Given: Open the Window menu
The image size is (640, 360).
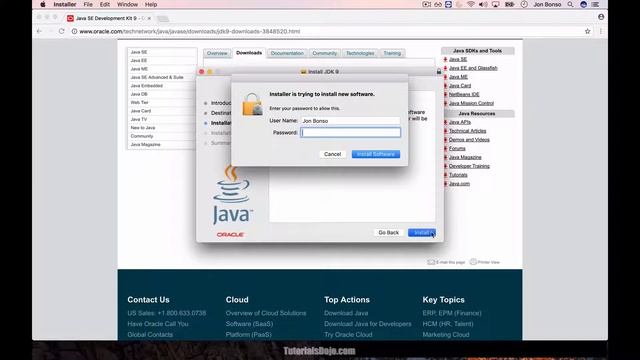Looking at the screenshot, I should pos(127,4).
